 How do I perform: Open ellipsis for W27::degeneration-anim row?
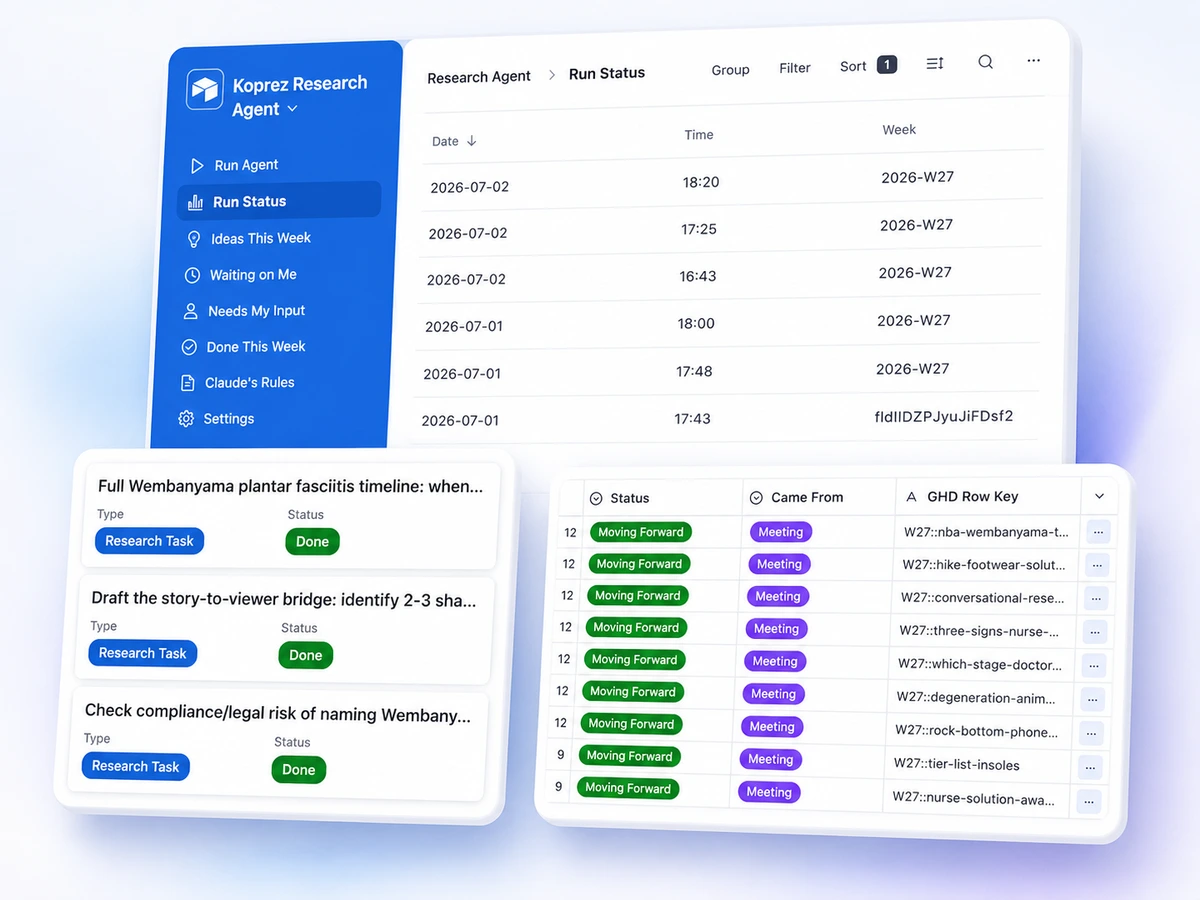pyautogui.click(x=1093, y=699)
